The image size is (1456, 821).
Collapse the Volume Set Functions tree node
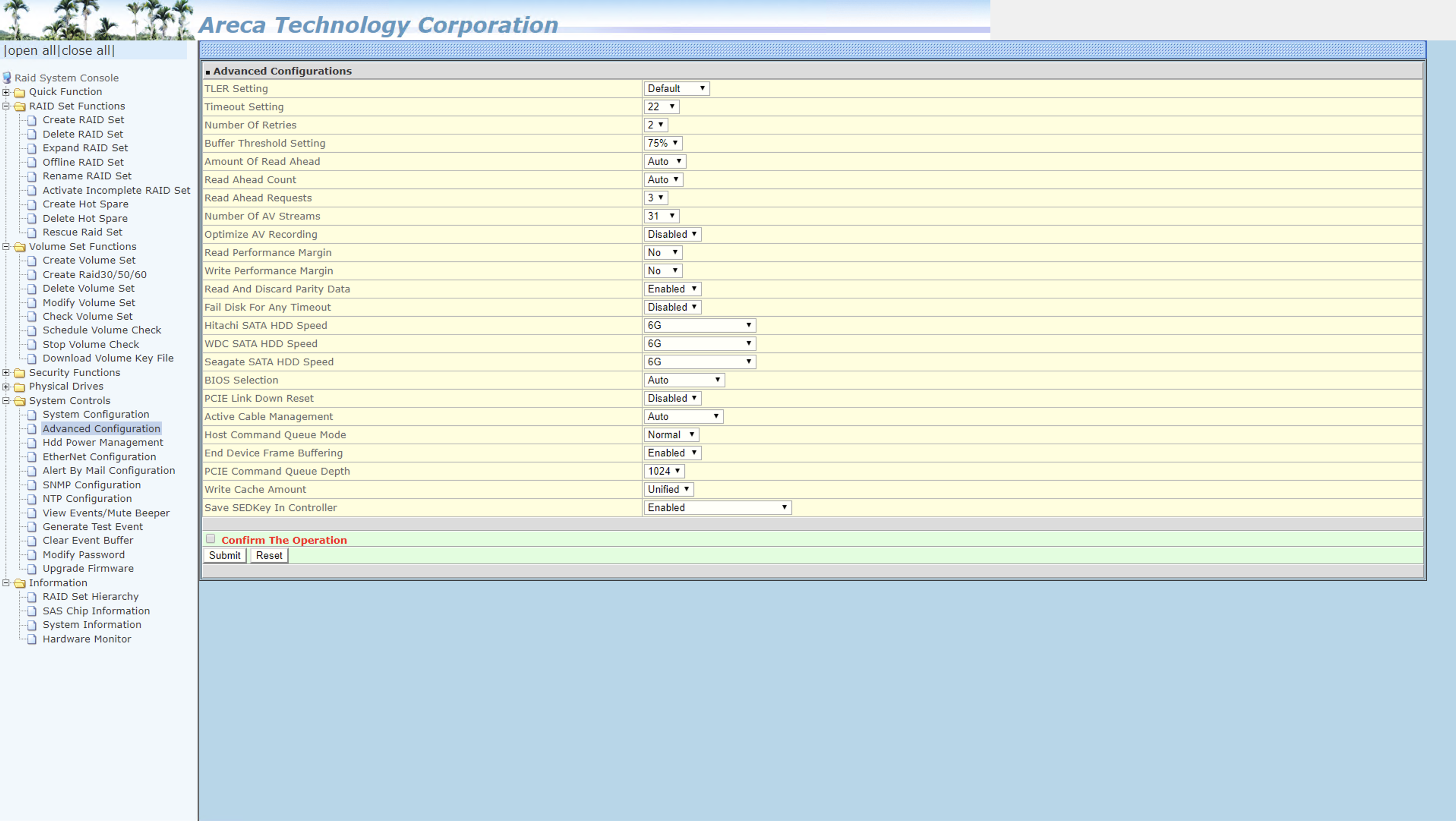(x=6, y=247)
